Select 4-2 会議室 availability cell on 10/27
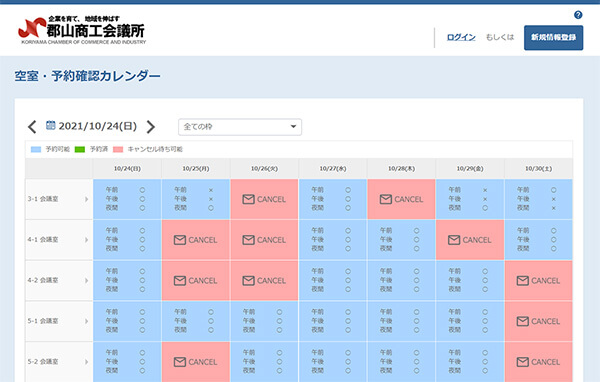 pyautogui.click(x=333, y=281)
